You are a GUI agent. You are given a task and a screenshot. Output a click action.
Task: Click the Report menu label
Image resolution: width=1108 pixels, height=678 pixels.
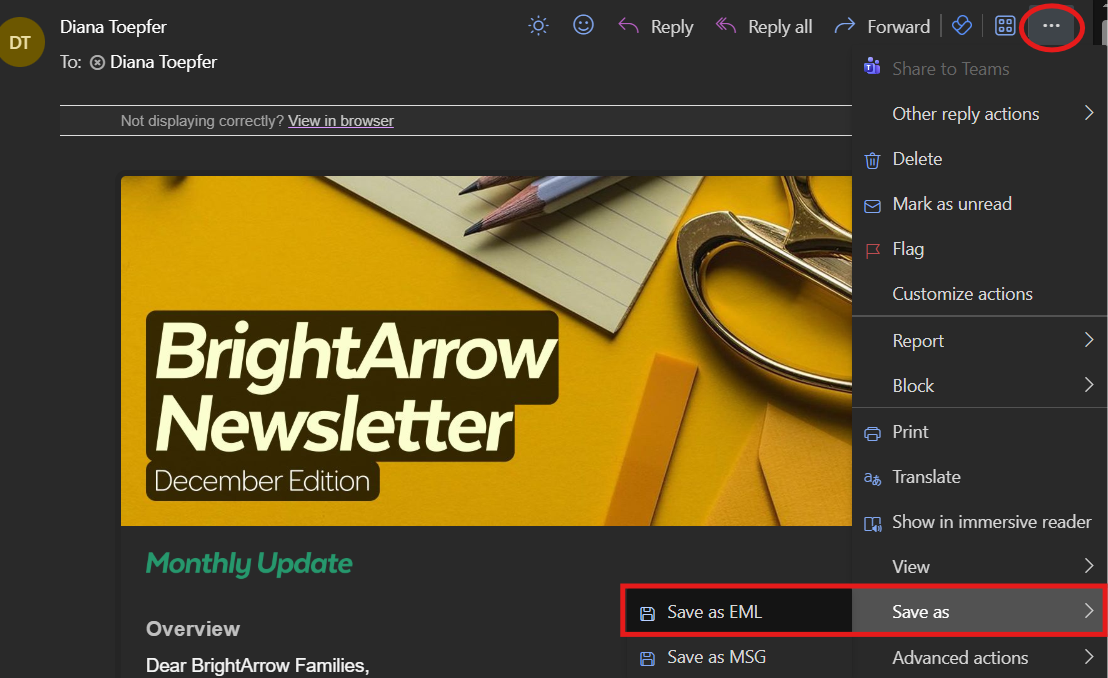[x=918, y=341]
